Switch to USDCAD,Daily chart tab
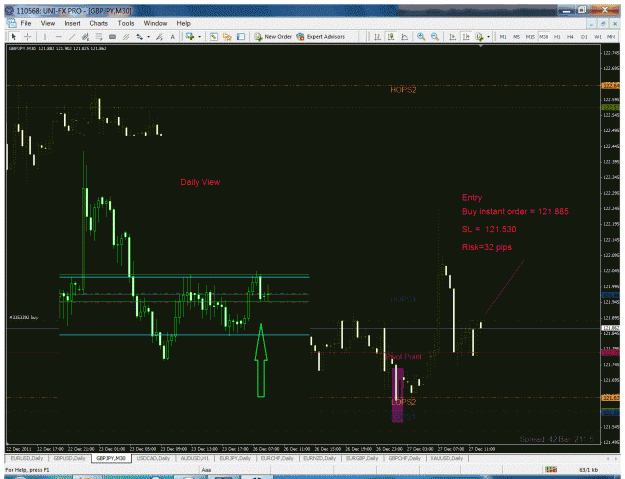625x479 pixels. click(153, 458)
